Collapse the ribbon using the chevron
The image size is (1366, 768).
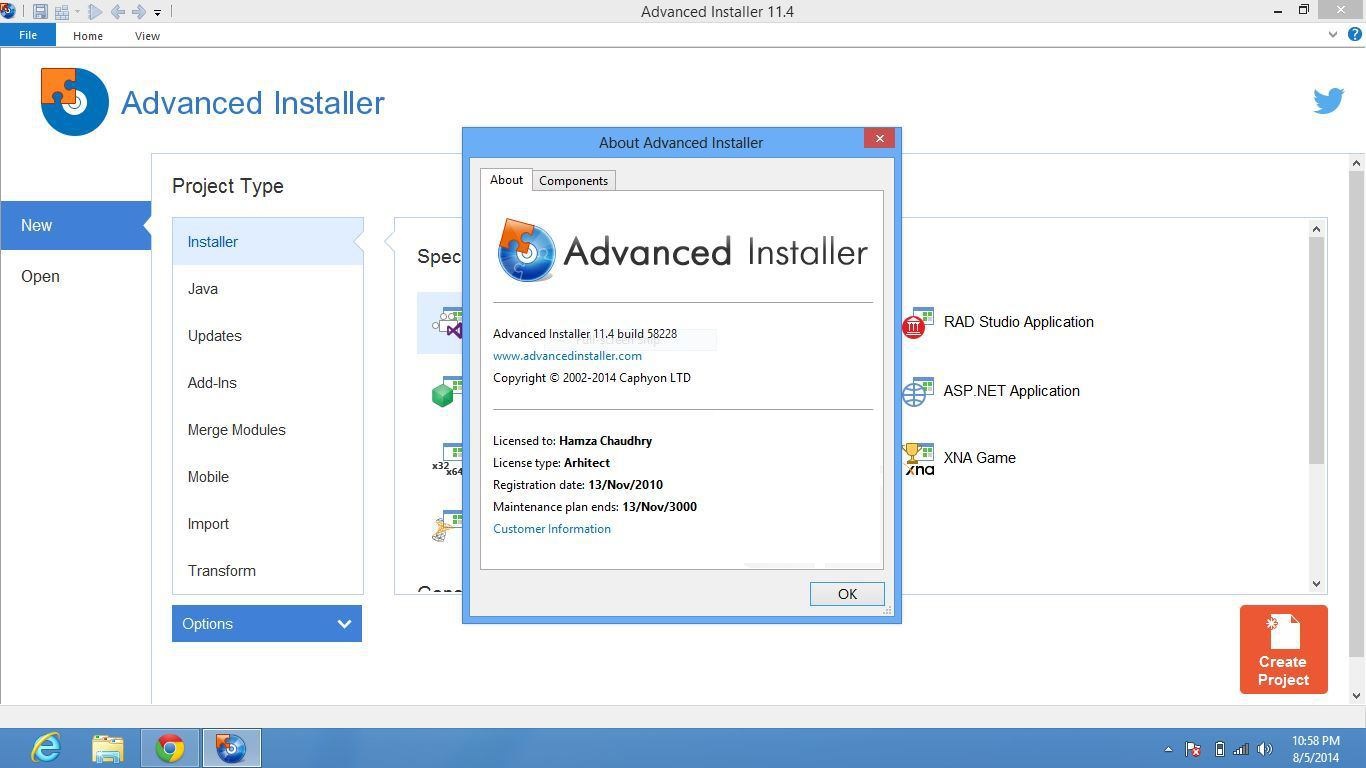click(1332, 35)
